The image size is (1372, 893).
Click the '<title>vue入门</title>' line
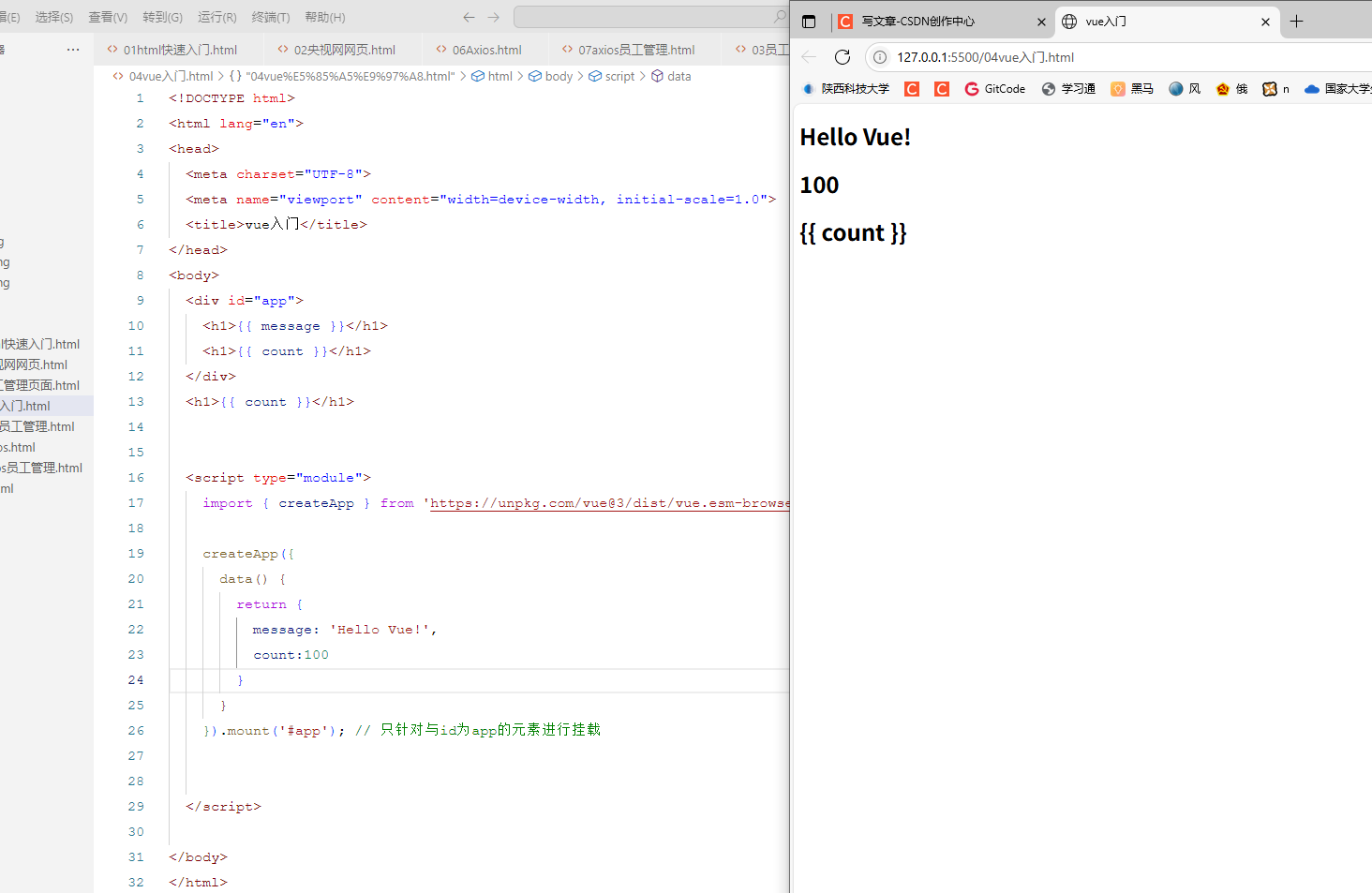pyautogui.click(x=276, y=225)
